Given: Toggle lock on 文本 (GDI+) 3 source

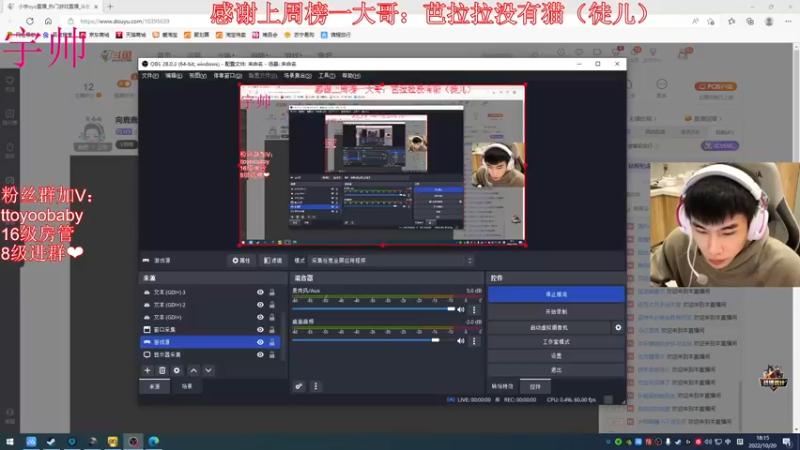Looking at the screenshot, I should pos(272,292).
